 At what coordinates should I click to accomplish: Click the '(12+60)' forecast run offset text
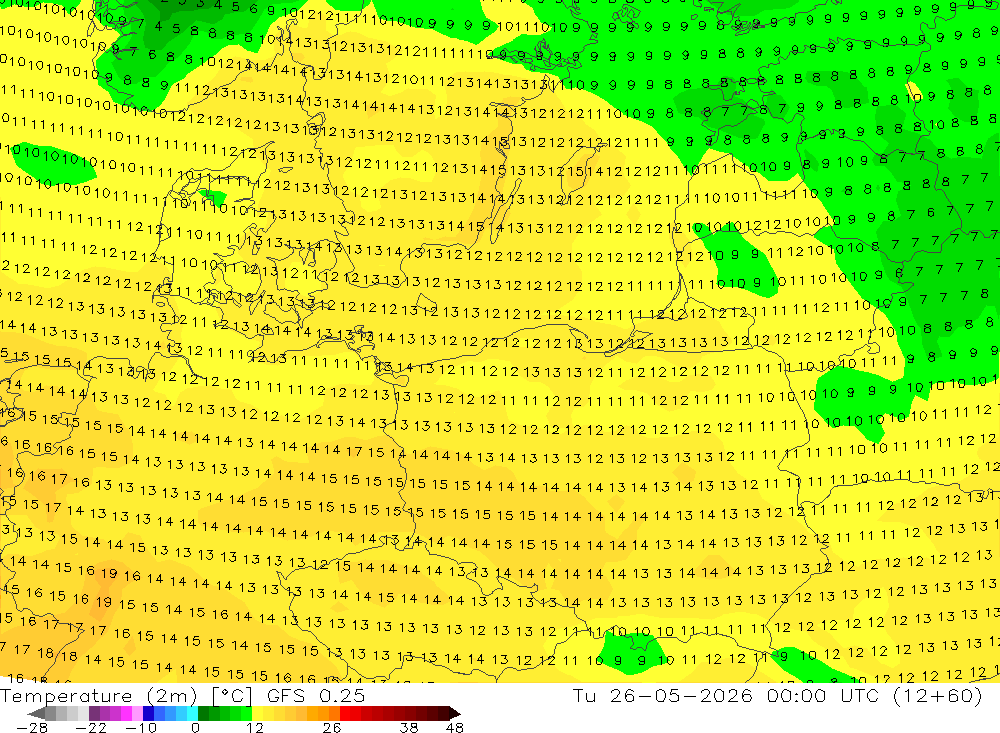[938, 695]
